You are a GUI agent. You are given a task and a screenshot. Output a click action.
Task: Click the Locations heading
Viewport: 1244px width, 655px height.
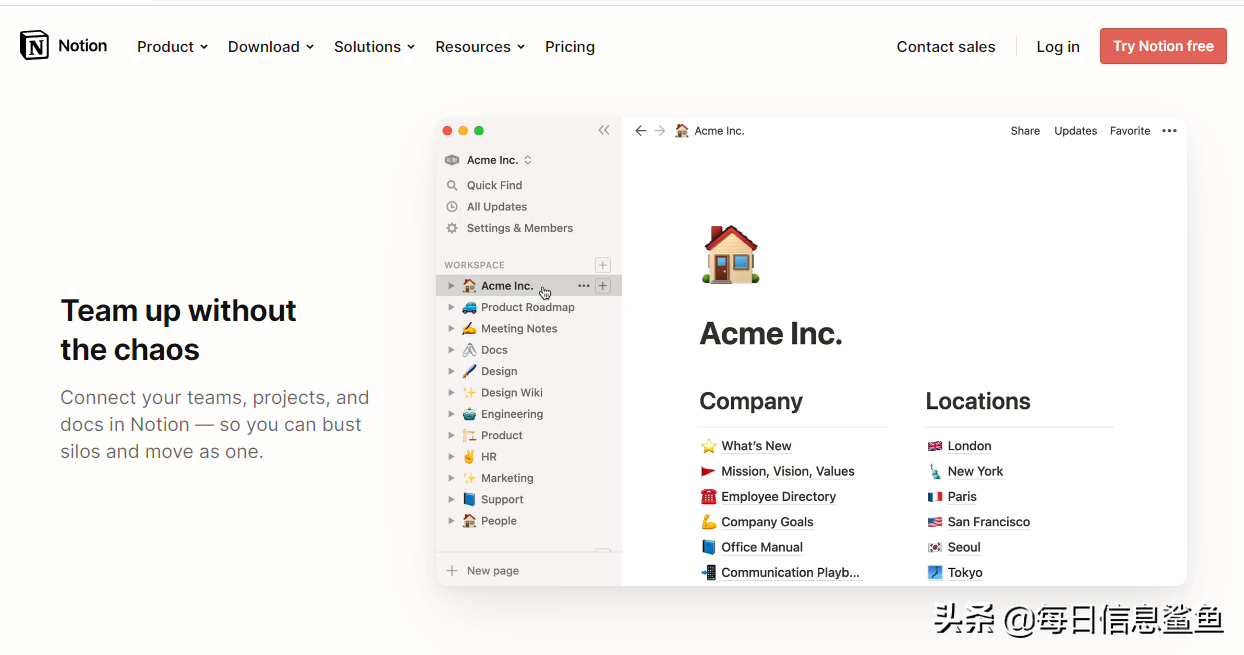pos(978,401)
